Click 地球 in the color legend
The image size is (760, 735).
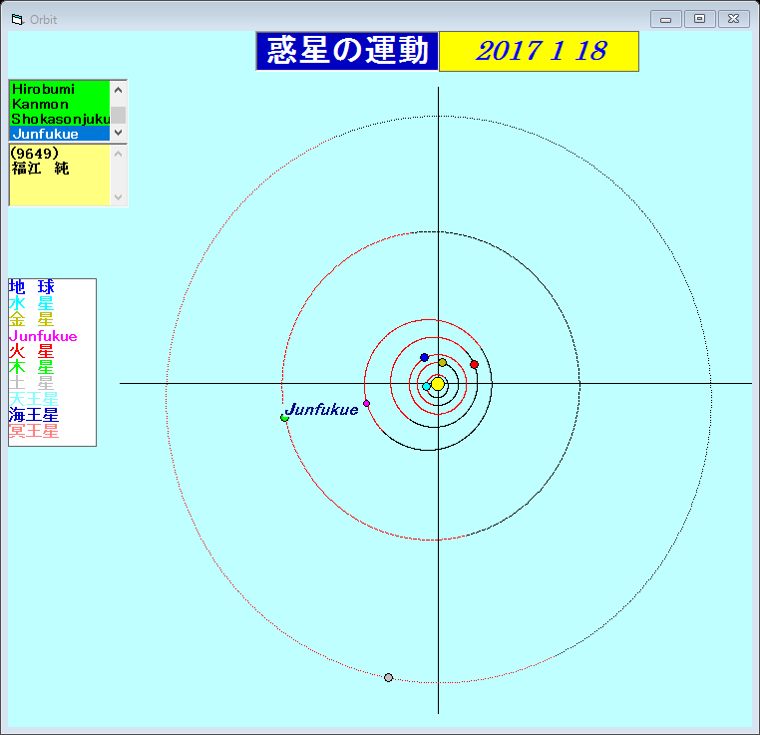(x=31, y=287)
